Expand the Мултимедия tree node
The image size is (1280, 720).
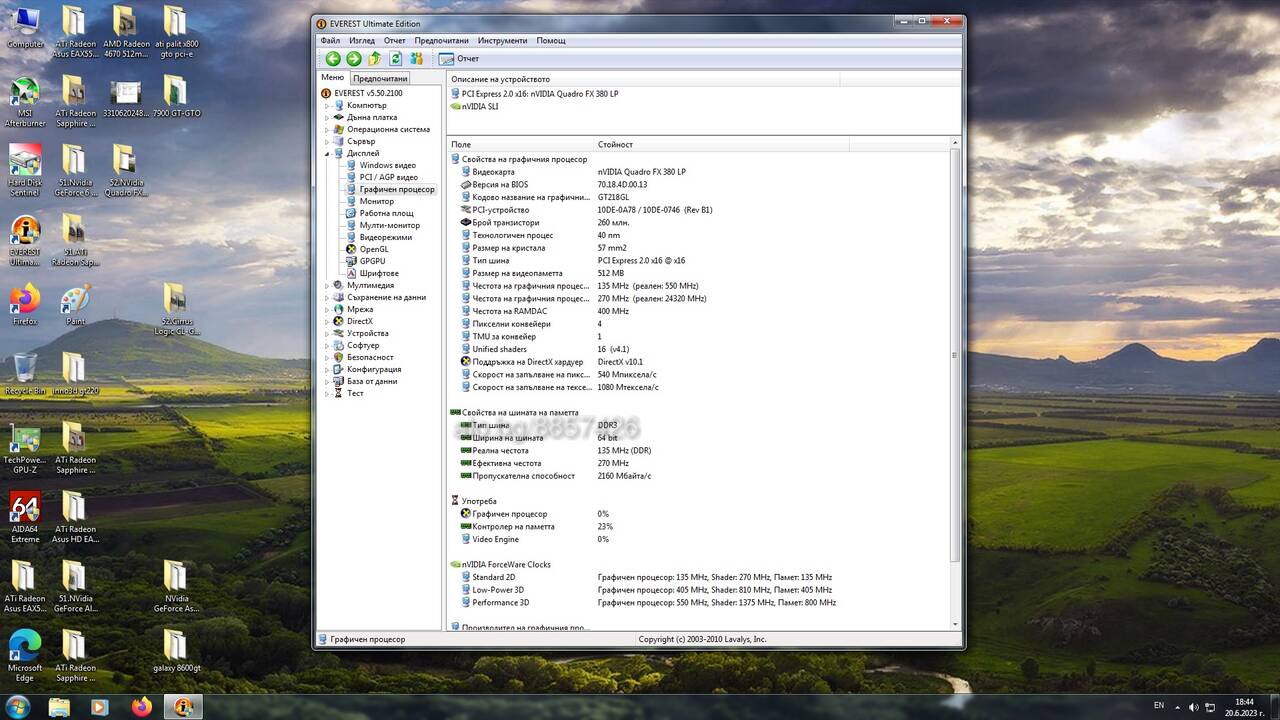point(326,285)
